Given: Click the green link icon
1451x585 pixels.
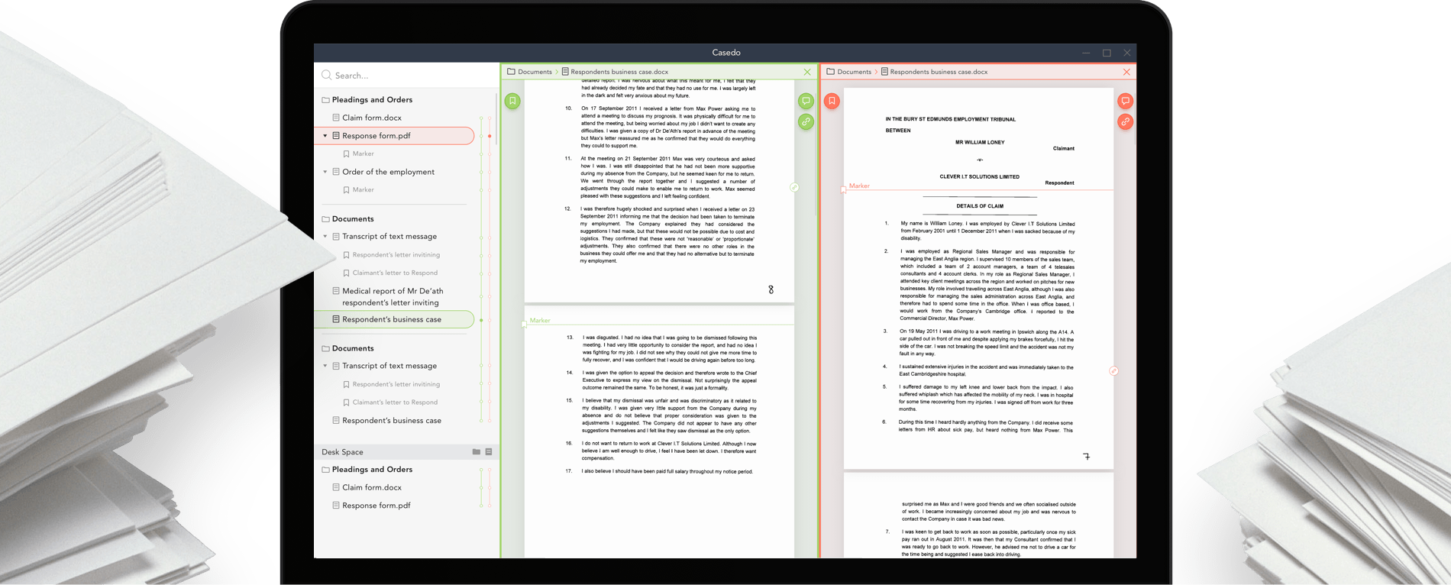Looking at the screenshot, I should tap(805, 122).
